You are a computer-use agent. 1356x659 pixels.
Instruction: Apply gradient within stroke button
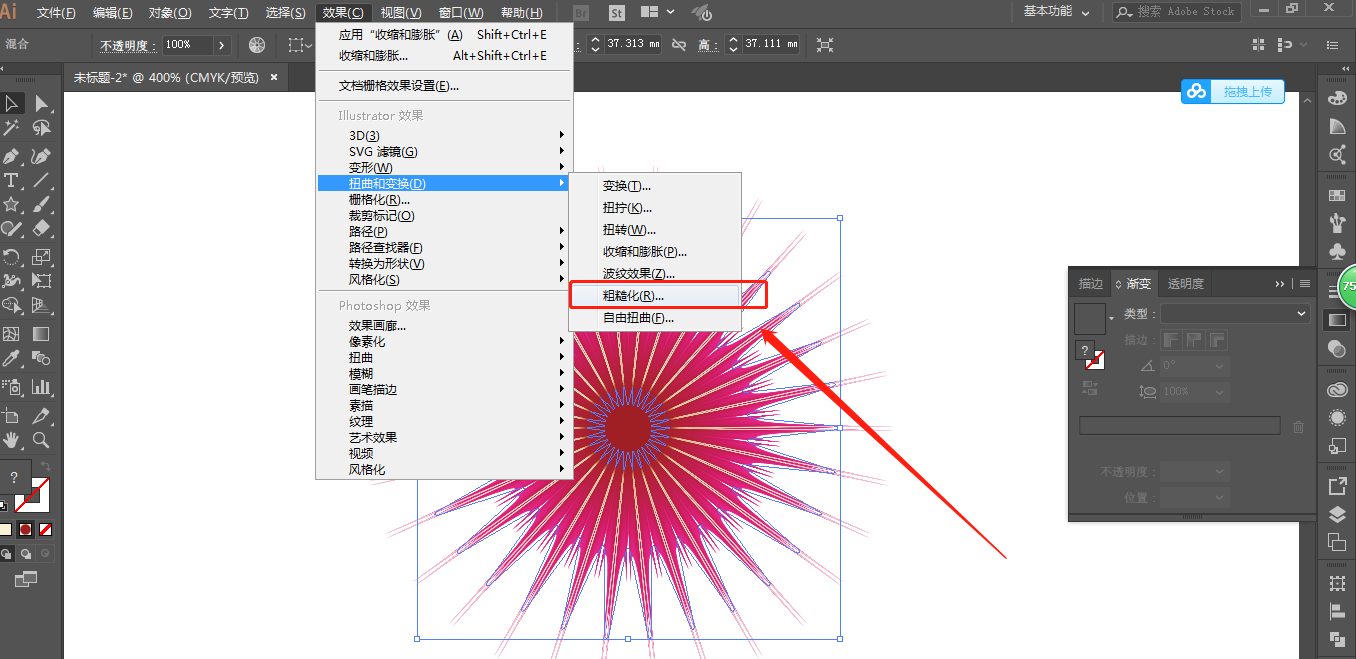[1171, 340]
